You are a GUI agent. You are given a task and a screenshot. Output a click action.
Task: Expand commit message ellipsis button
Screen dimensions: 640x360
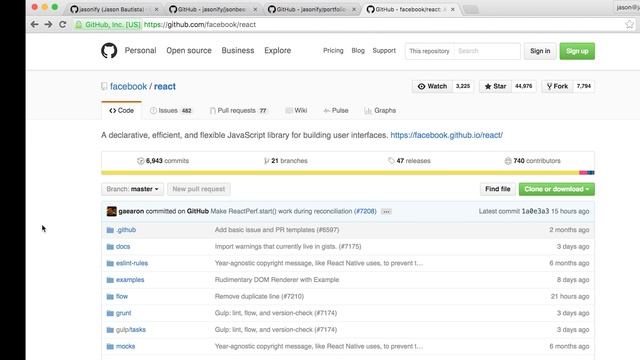(386, 211)
